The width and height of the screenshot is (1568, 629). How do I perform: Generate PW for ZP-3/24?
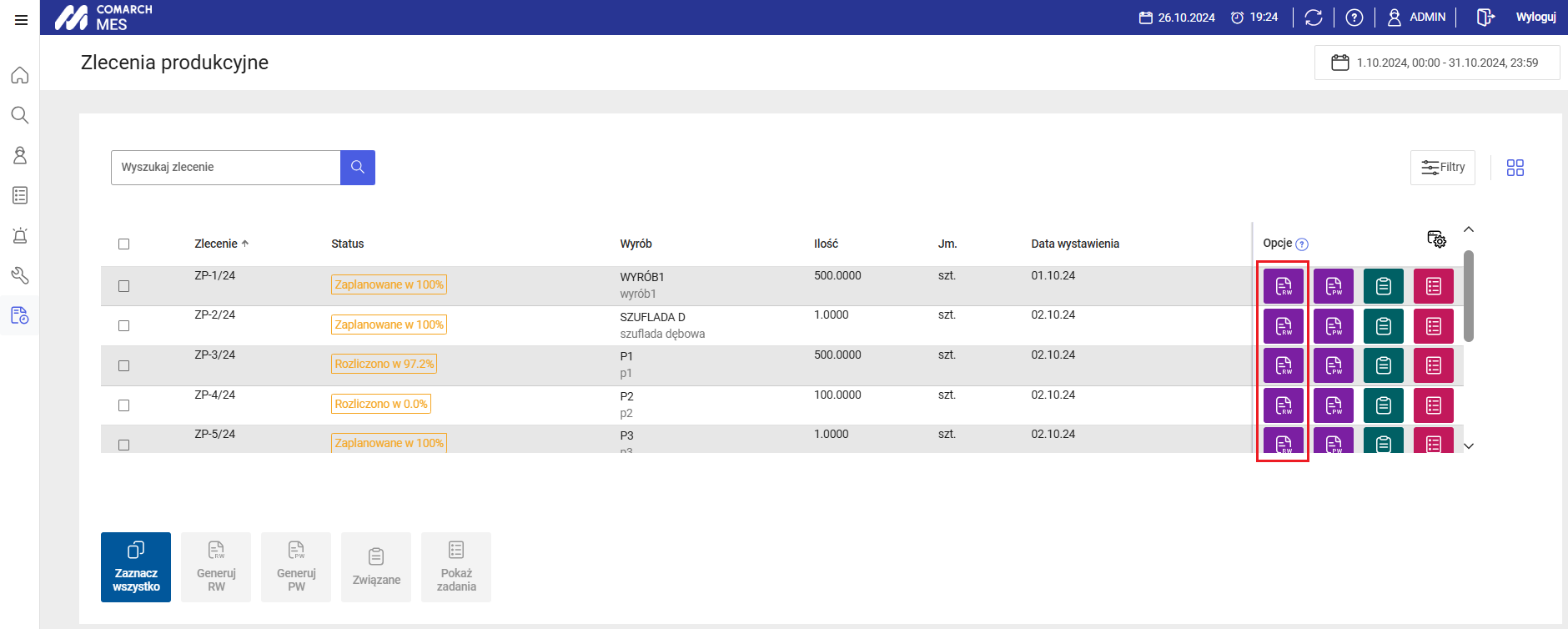[1334, 365]
